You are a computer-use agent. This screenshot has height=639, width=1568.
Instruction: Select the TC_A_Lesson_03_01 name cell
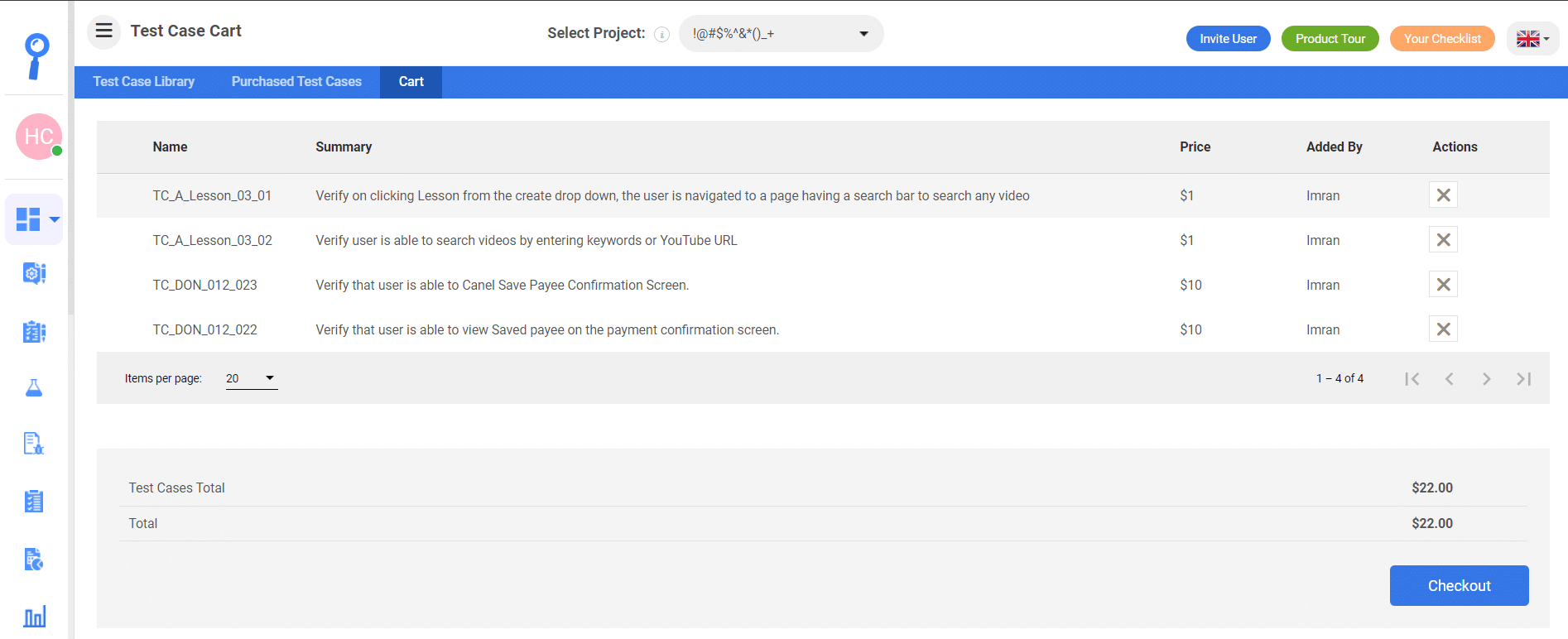(212, 196)
